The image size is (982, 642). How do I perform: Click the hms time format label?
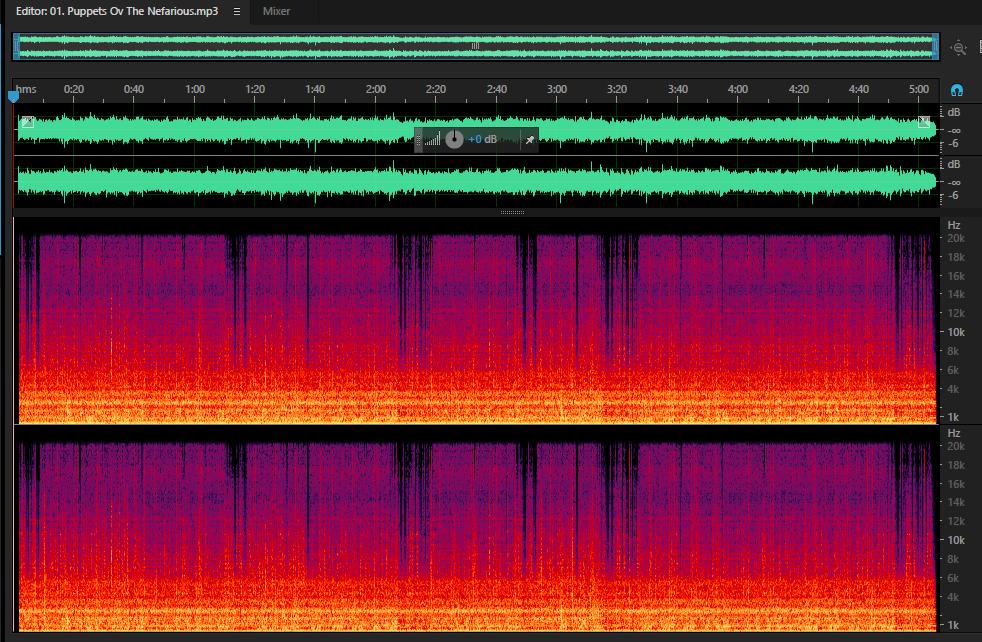click(26, 90)
